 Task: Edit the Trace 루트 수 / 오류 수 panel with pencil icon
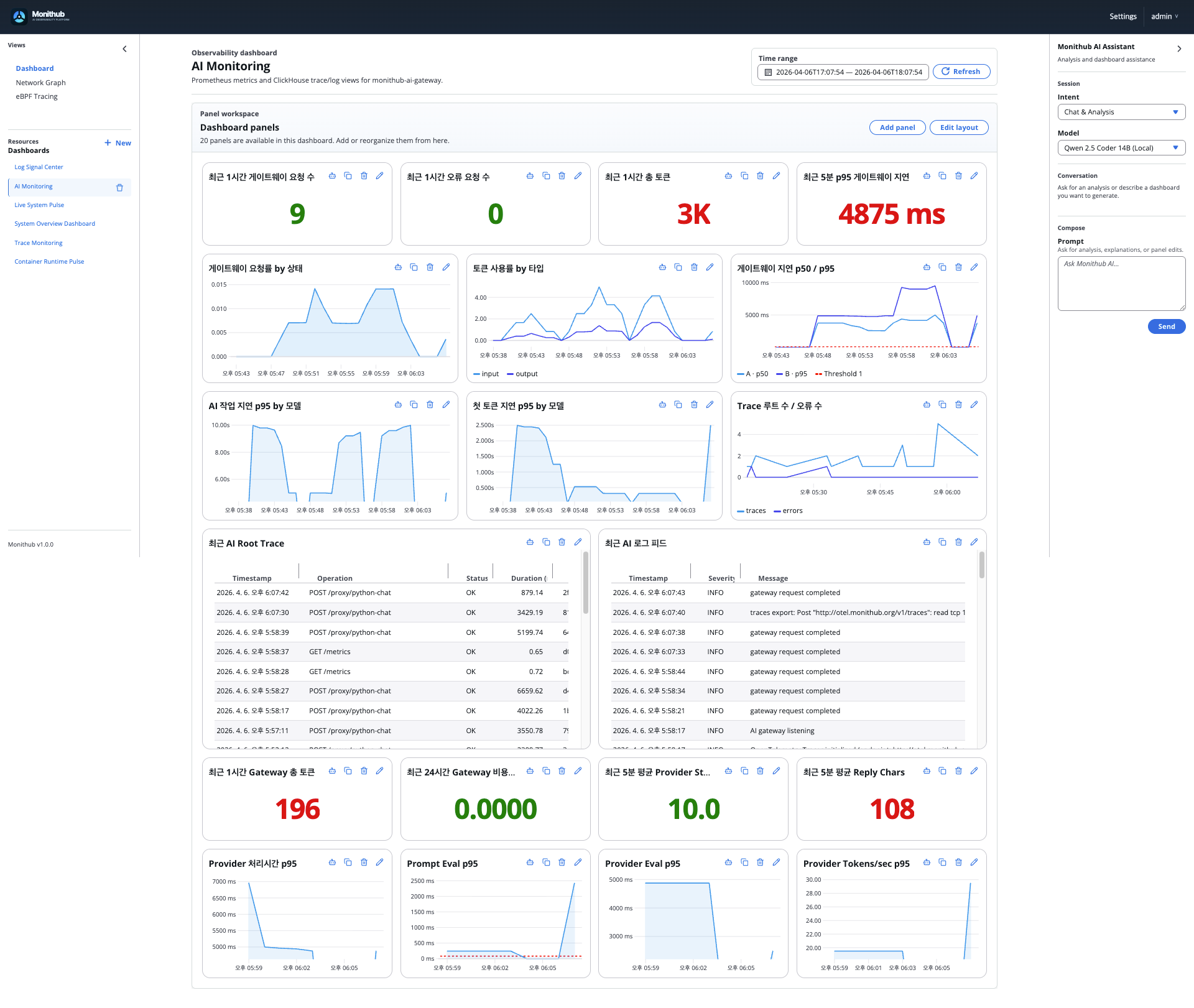tap(974, 405)
